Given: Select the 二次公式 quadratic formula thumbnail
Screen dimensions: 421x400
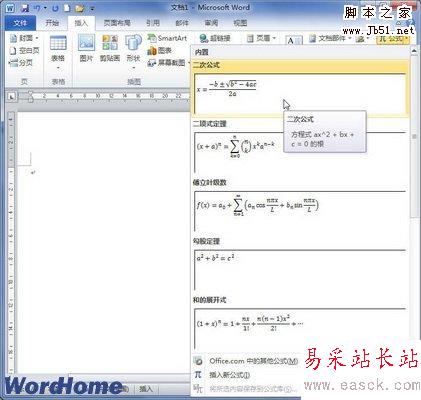Looking at the screenshot, I should pyautogui.click(x=300, y=94).
